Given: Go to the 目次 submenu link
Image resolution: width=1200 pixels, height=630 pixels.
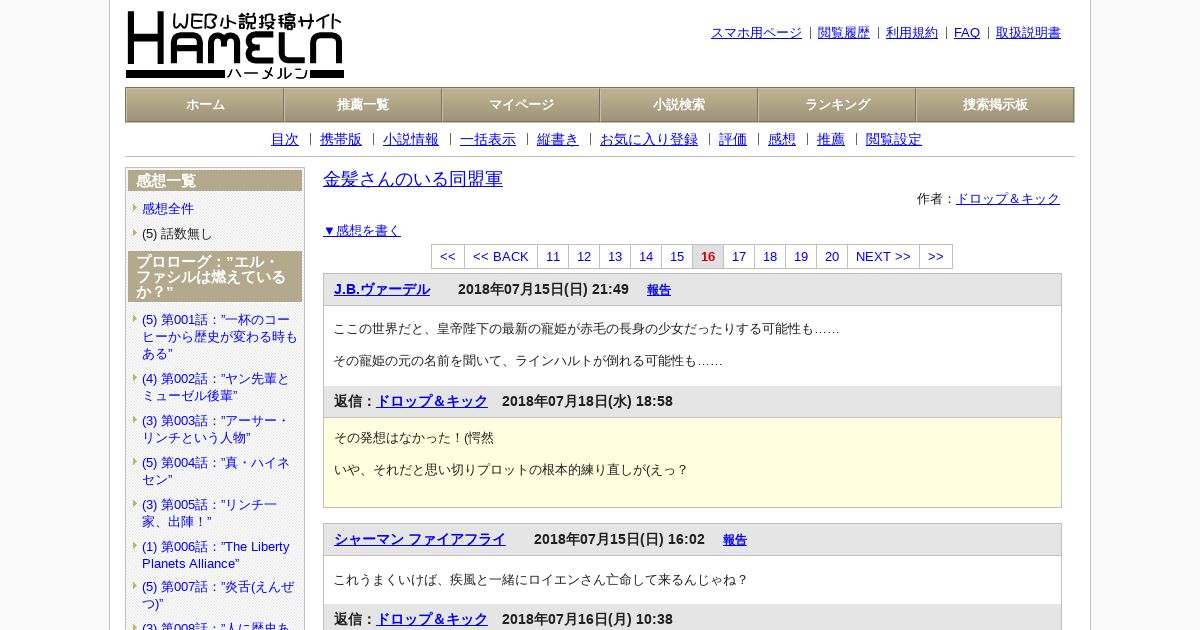Looking at the screenshot, I should (285, 139).
